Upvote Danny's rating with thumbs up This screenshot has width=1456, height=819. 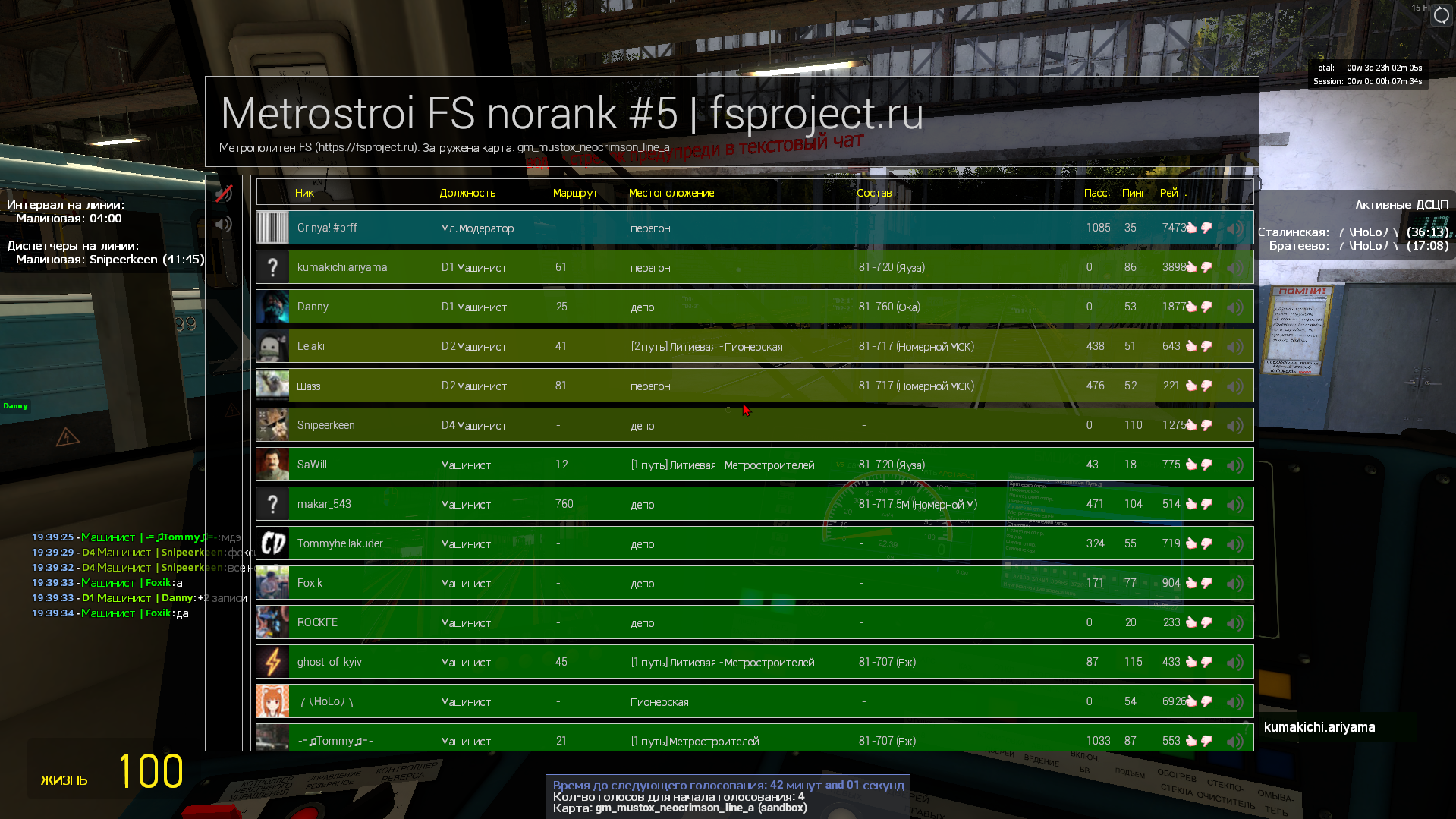pos(1191,307)
